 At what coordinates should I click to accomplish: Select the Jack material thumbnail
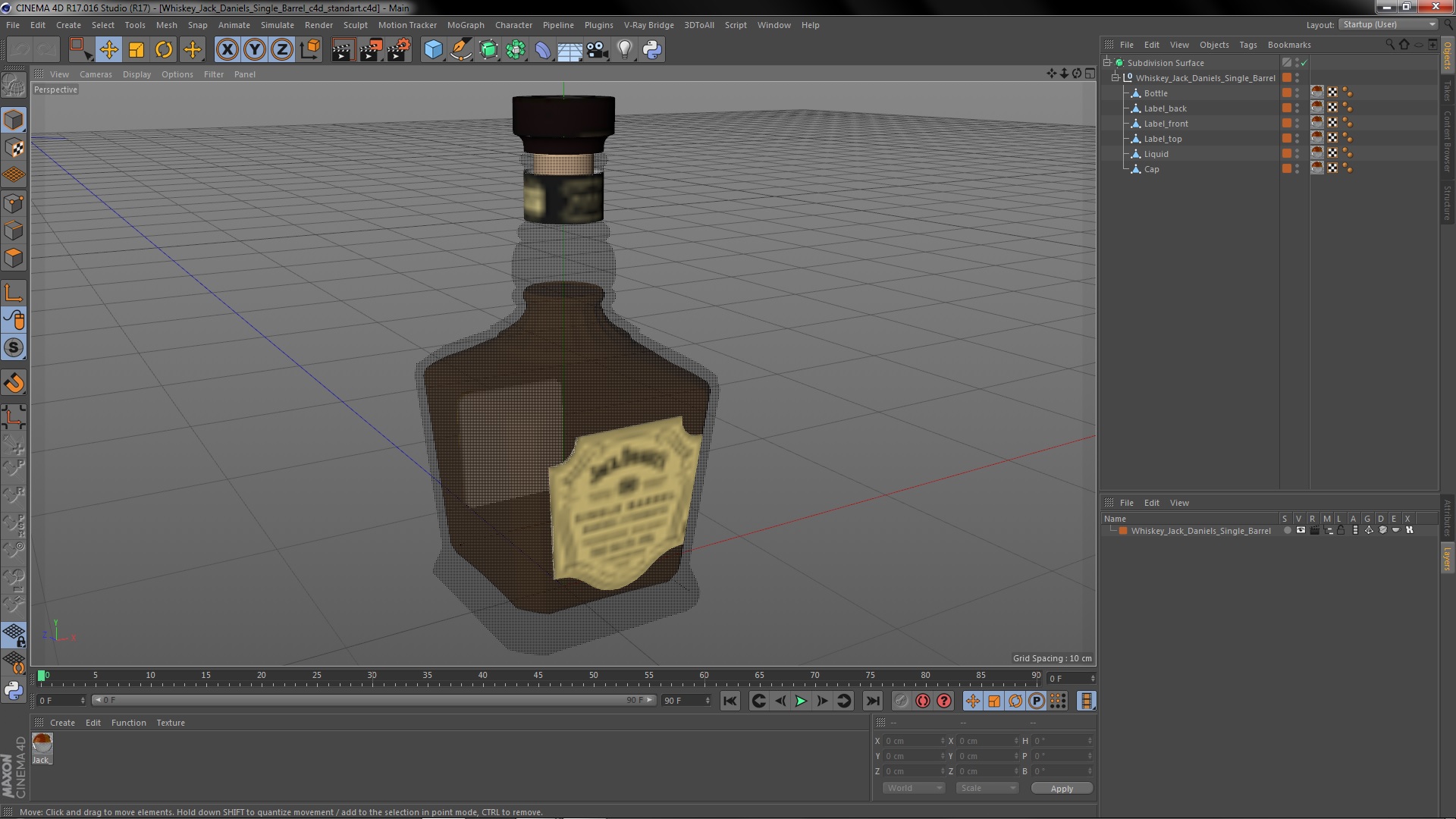(x=42, y=748)
